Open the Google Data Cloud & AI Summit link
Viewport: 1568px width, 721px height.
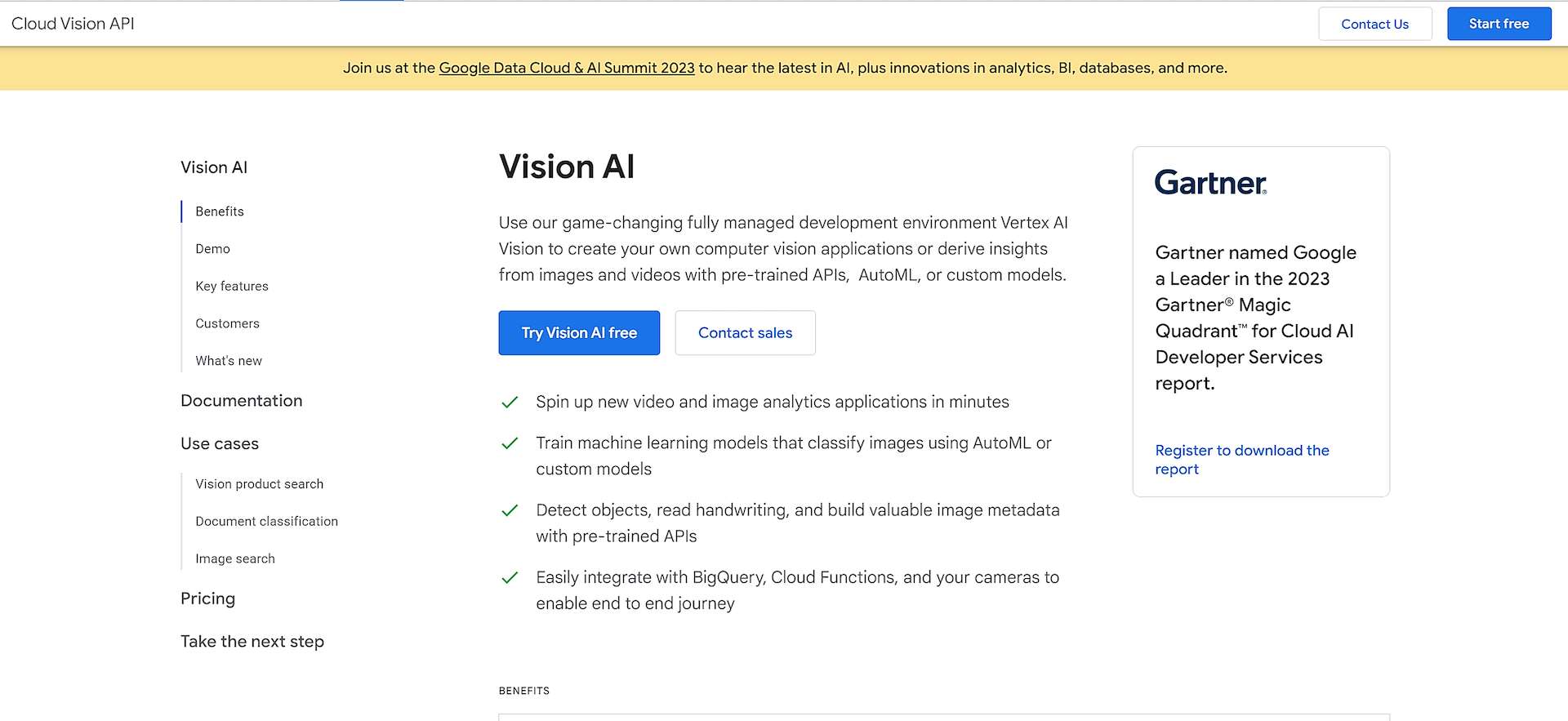coord(567,68)
